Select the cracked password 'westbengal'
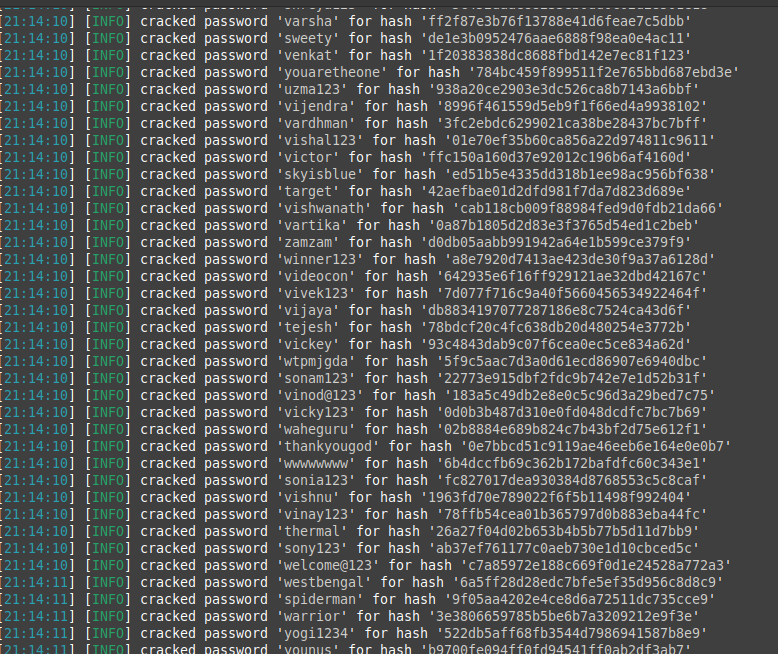The height and width of the screenshot is (654, 778). pos(324,582)
